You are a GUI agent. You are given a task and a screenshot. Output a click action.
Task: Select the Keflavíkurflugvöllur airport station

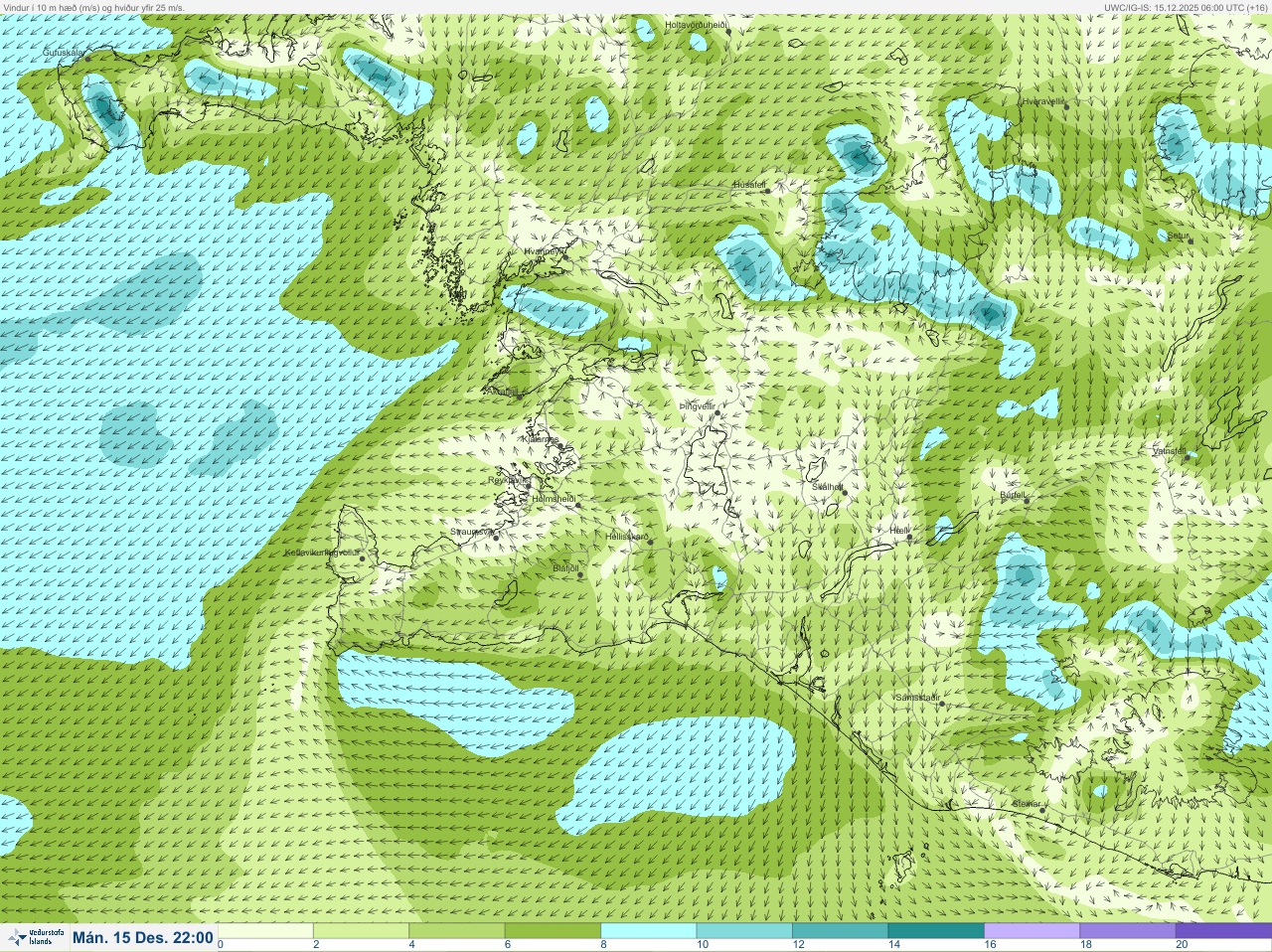(x=363, y=558)
